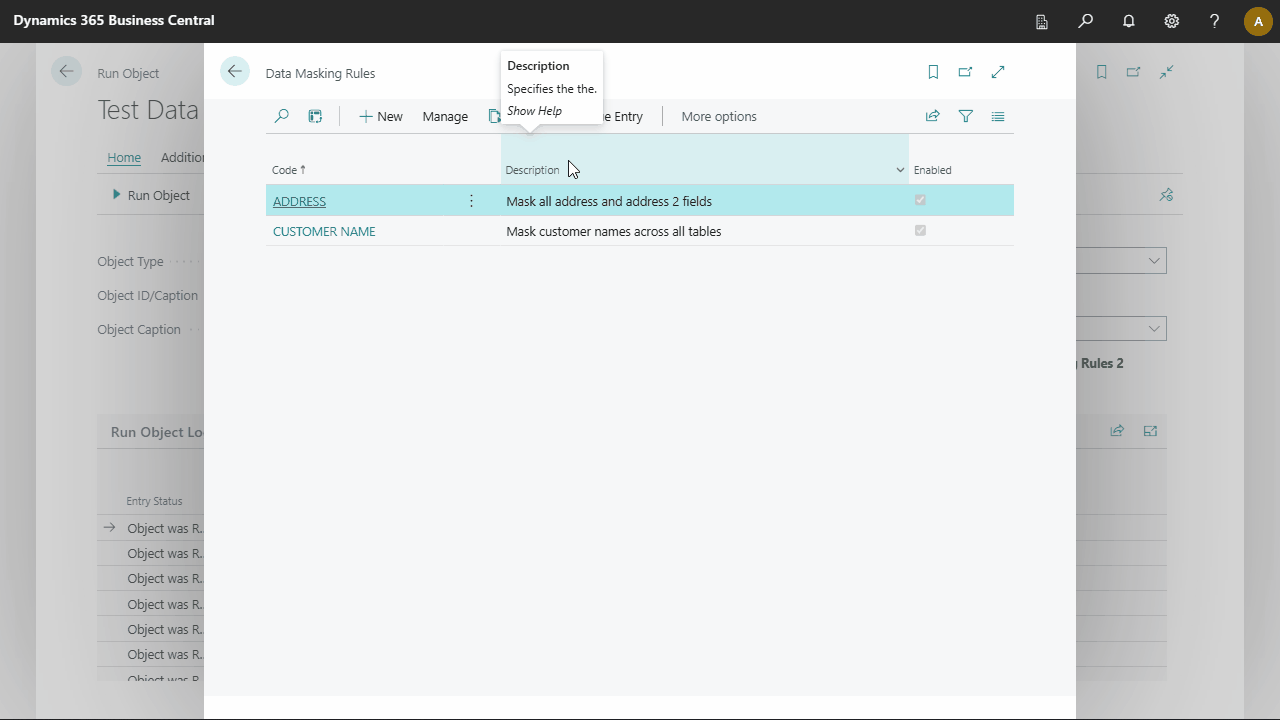This screenshot has width=1280, height=720.
Task: Switch to Home tab in Run Object page
Action: pyautogui.click(x=124, y=157)
